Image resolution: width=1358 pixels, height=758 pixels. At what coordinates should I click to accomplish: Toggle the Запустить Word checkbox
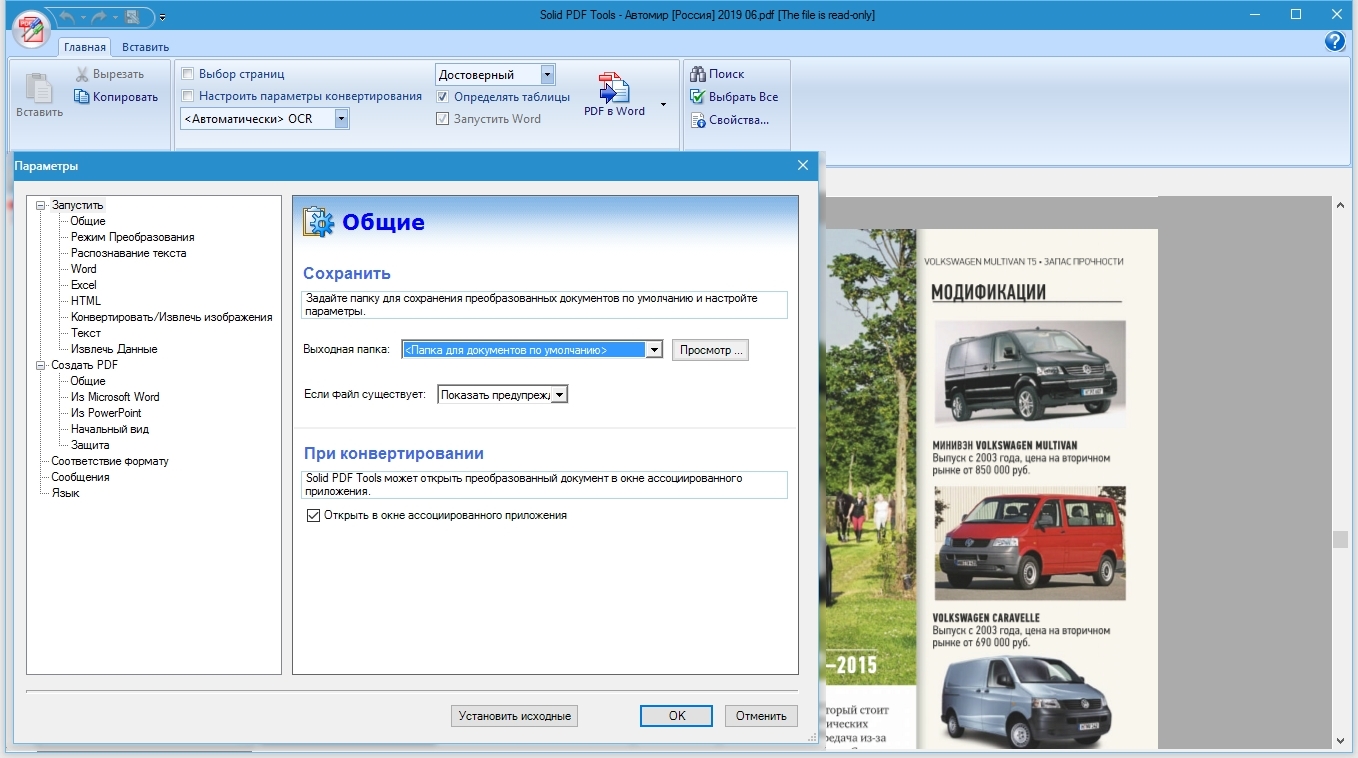tap(442, 119)
